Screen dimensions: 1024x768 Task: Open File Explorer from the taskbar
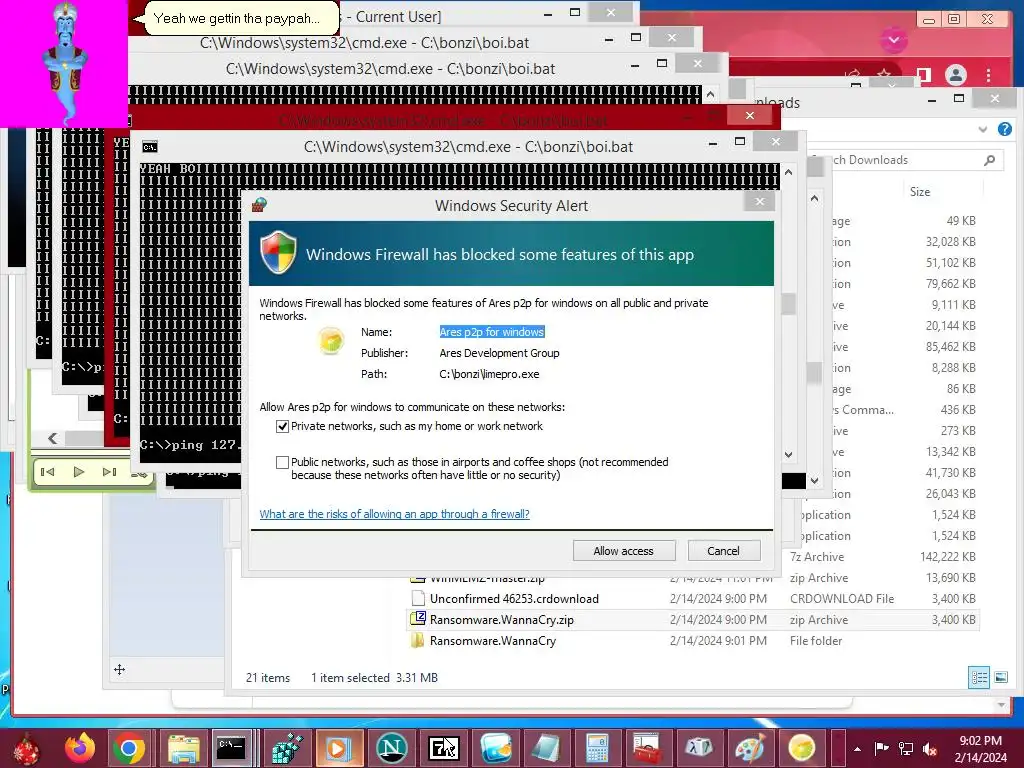click(x=184, y=748)
